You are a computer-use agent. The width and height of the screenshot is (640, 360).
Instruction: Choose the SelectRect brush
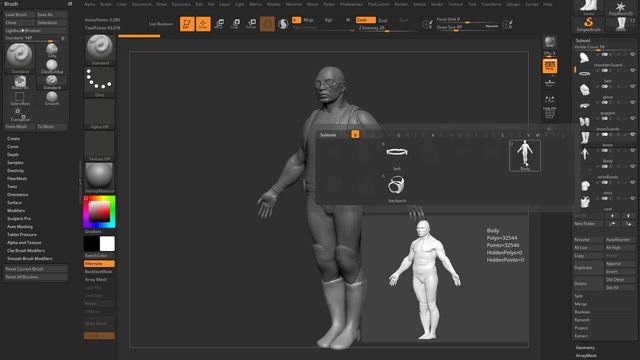point(20,98)
